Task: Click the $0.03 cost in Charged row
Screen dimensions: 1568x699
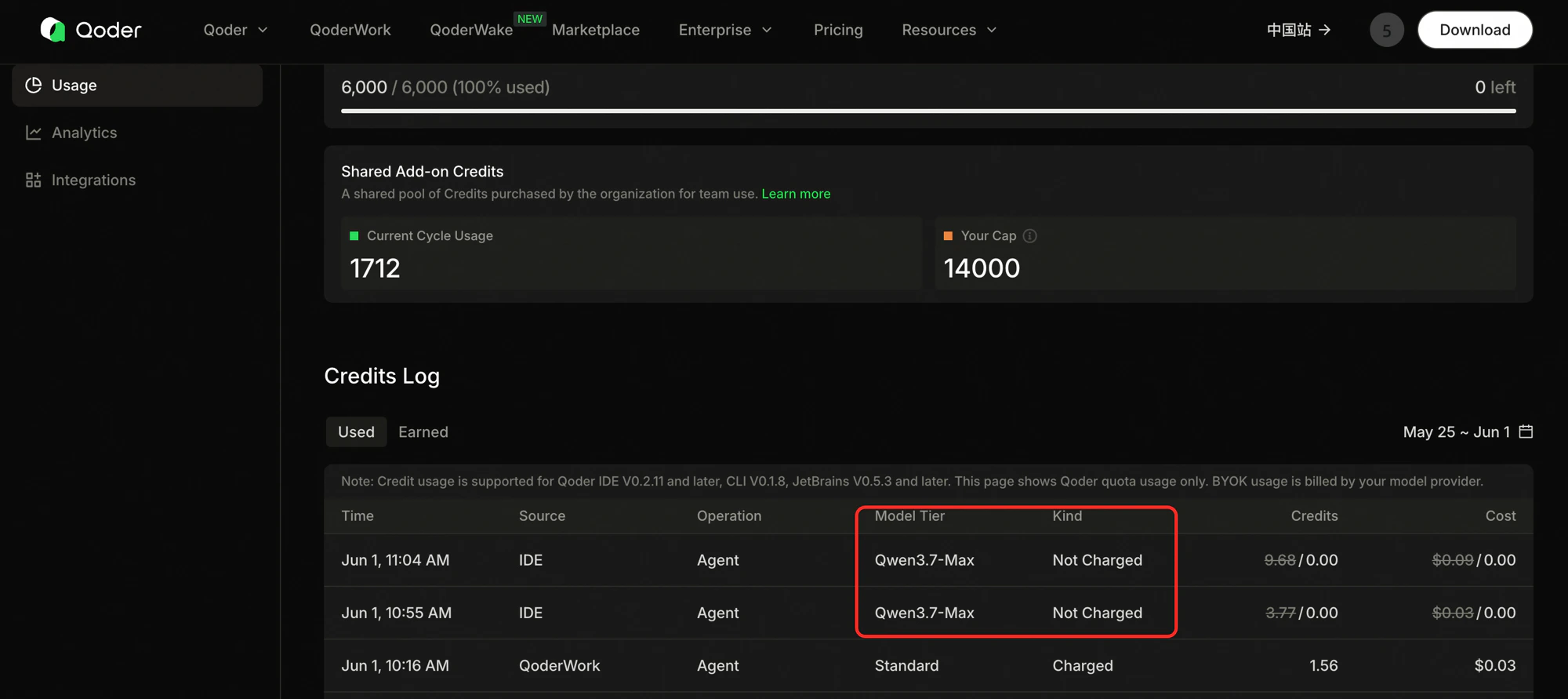Action: [x=1495, y=665]
